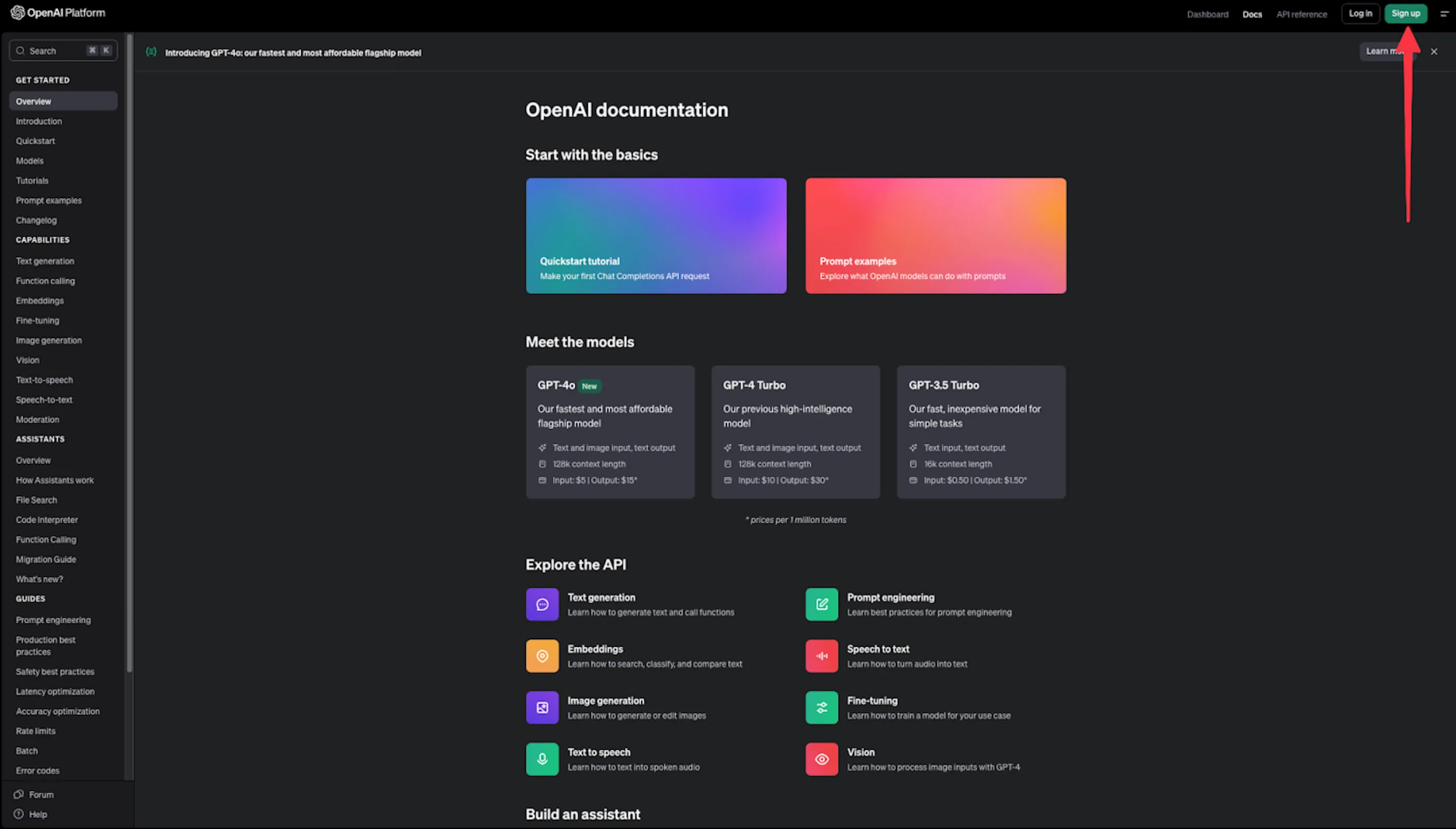1456x829 pixels.
Task: Open the Speech to text waveform icon
Action: 822,656
